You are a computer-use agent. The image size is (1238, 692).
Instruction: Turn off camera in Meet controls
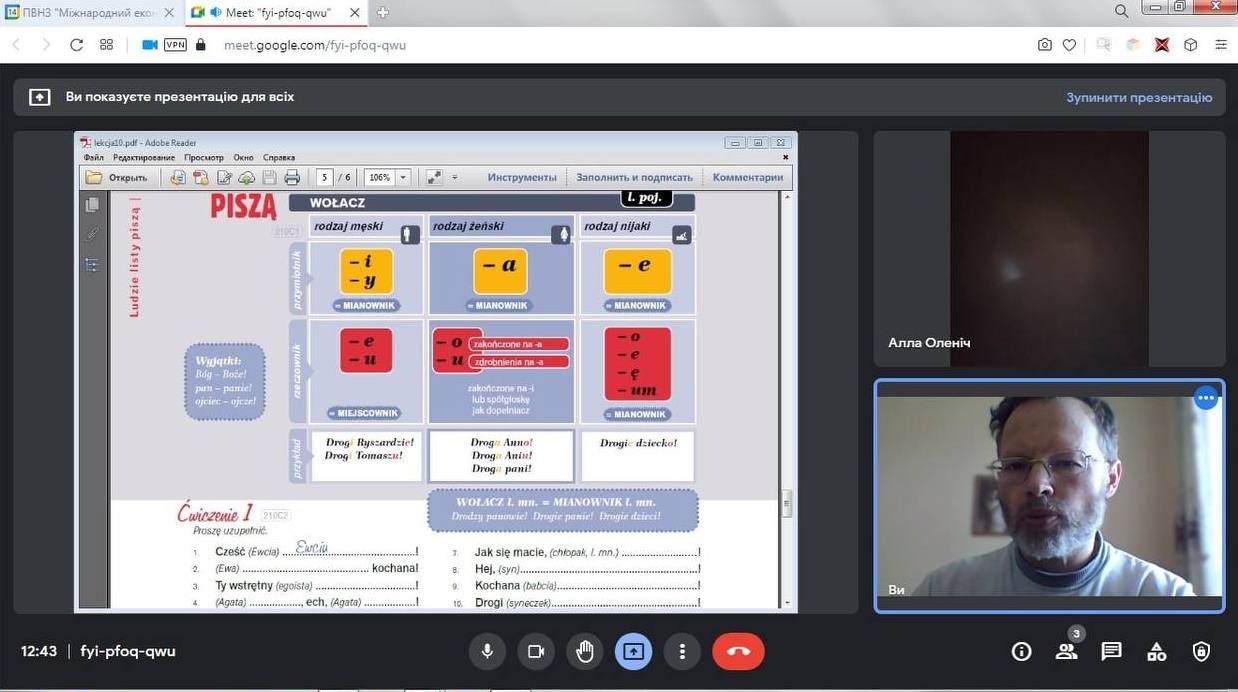click(x=536, y=651)
